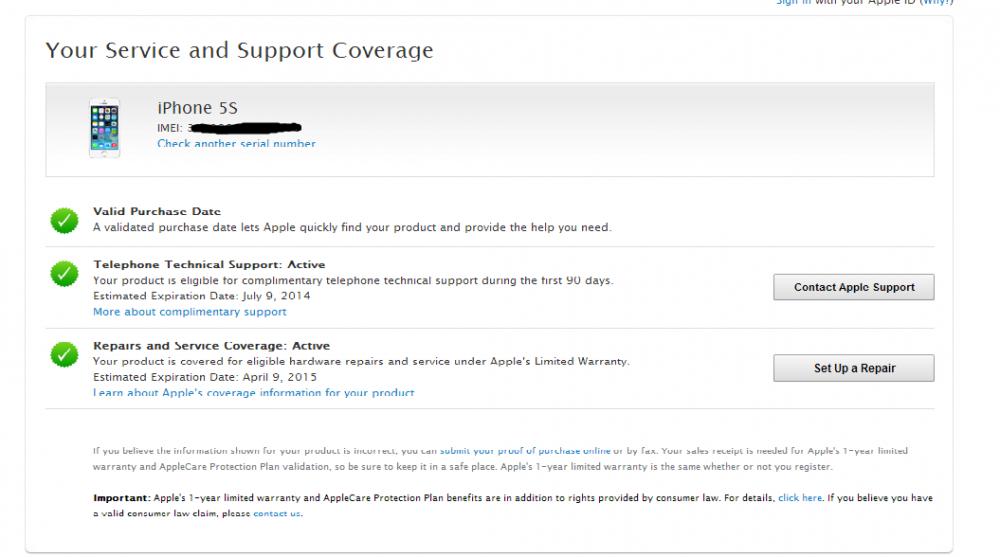Open the 'contact us' link
Image resolution: width=1000 pixels, height=557 pixels.
pyautogui.click(x=277, y=514)
